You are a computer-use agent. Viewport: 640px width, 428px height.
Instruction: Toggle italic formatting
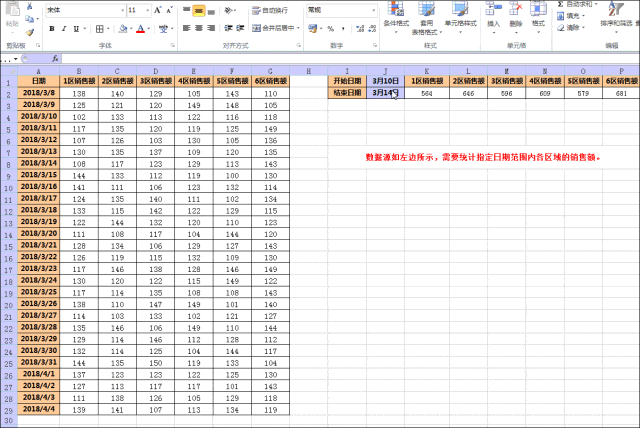tap(64, 29)
